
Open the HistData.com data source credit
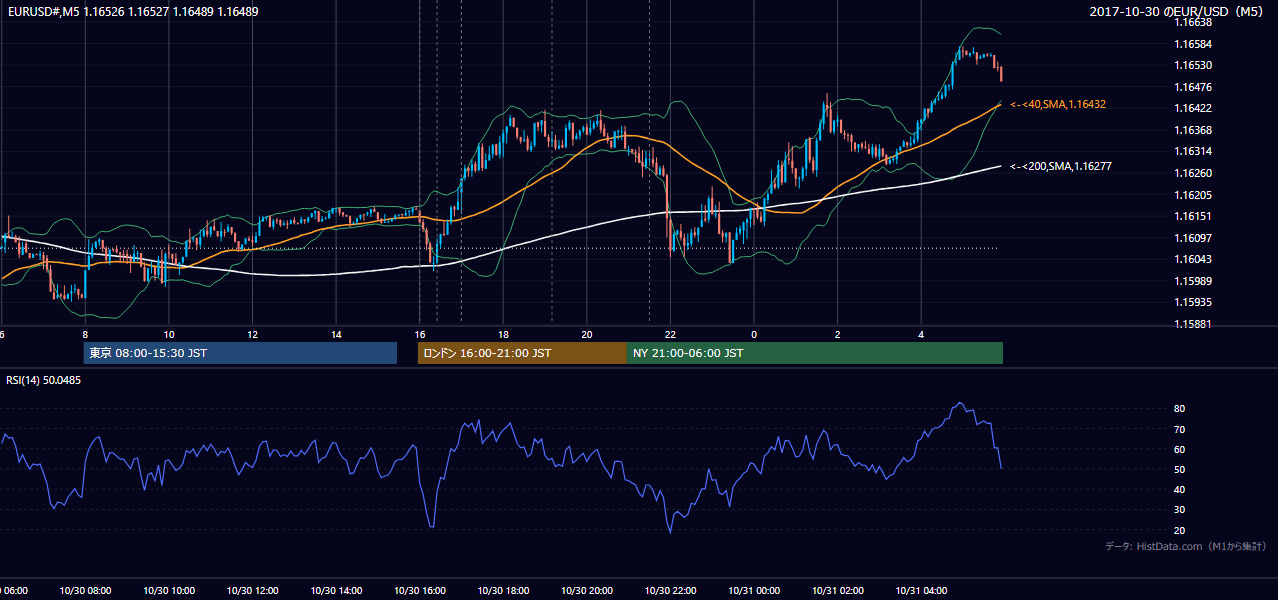click(x=1186, y=546)
